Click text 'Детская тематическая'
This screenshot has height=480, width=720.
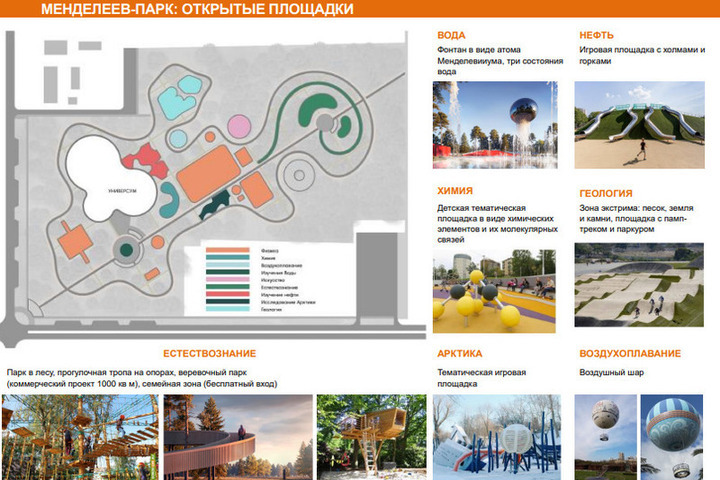click(x=481, y=208)
